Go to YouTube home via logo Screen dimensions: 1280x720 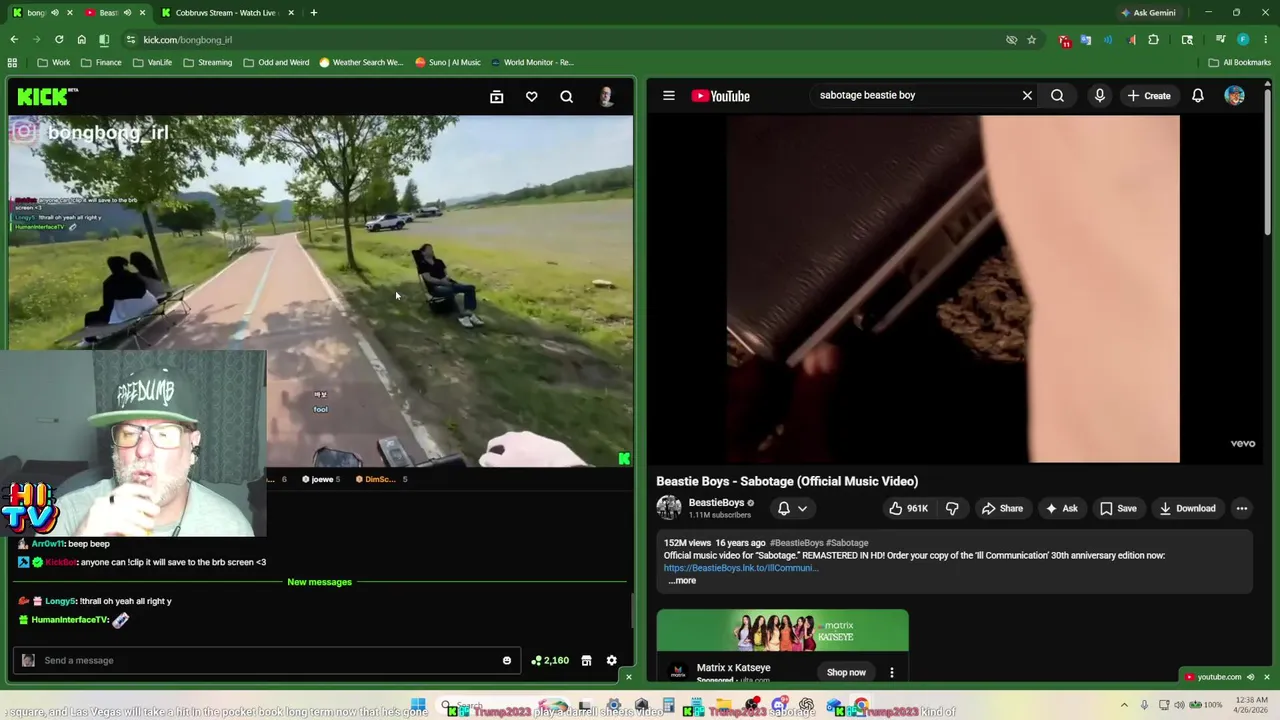[721, 96]
